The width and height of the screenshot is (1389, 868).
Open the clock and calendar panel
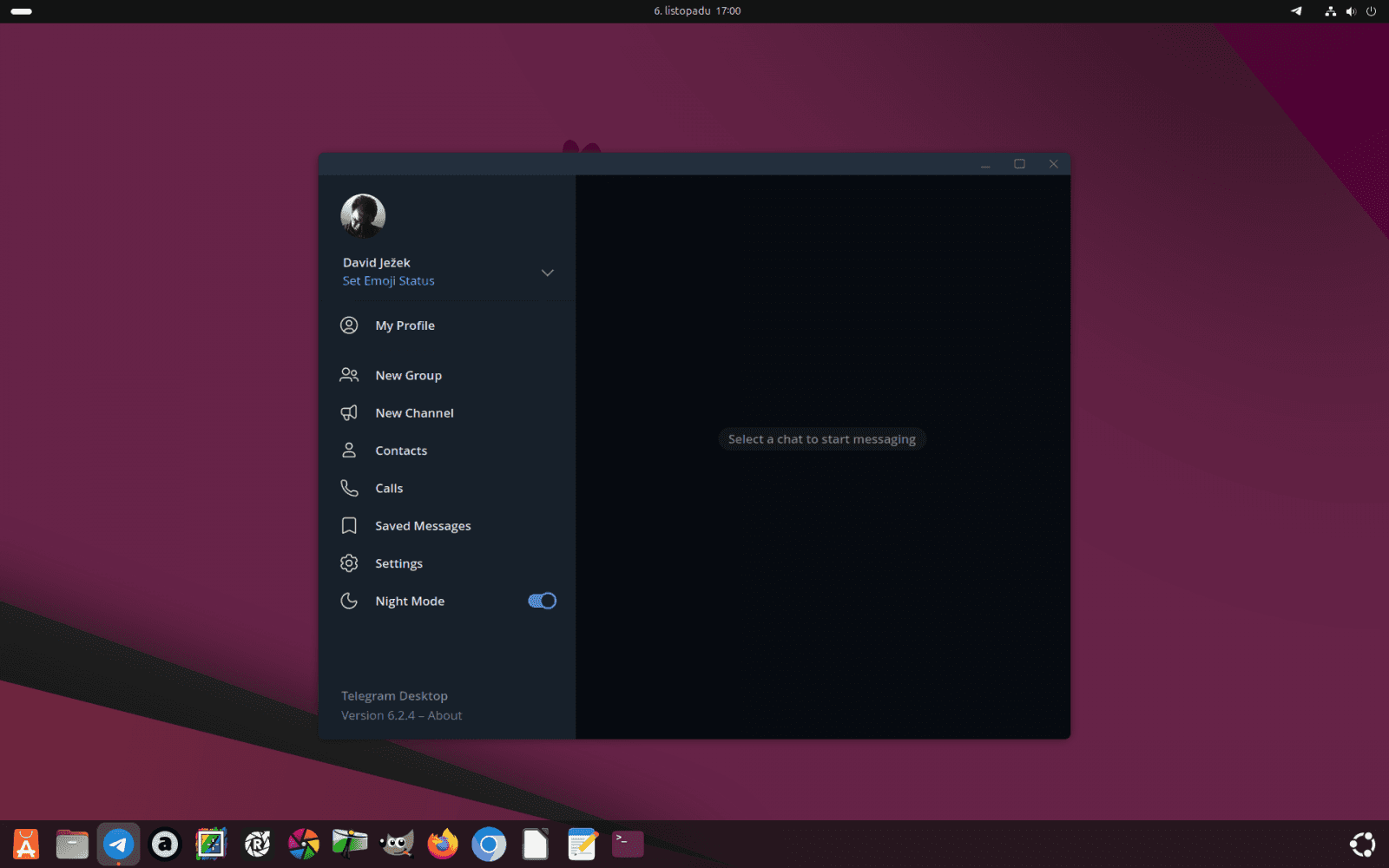tap(697, 11)
